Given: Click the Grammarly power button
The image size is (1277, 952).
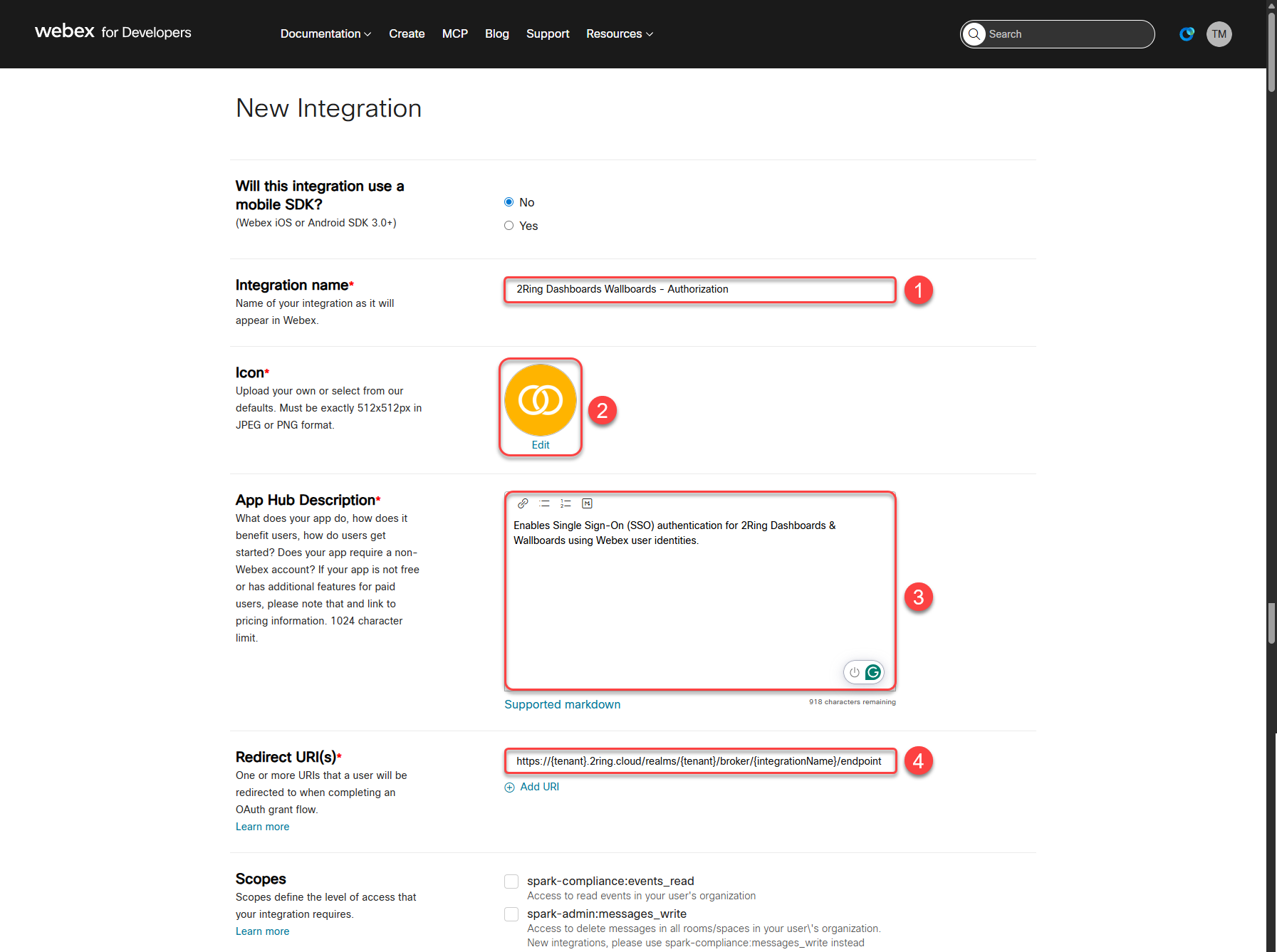Looking at the screenshot, I should [854, 672].
